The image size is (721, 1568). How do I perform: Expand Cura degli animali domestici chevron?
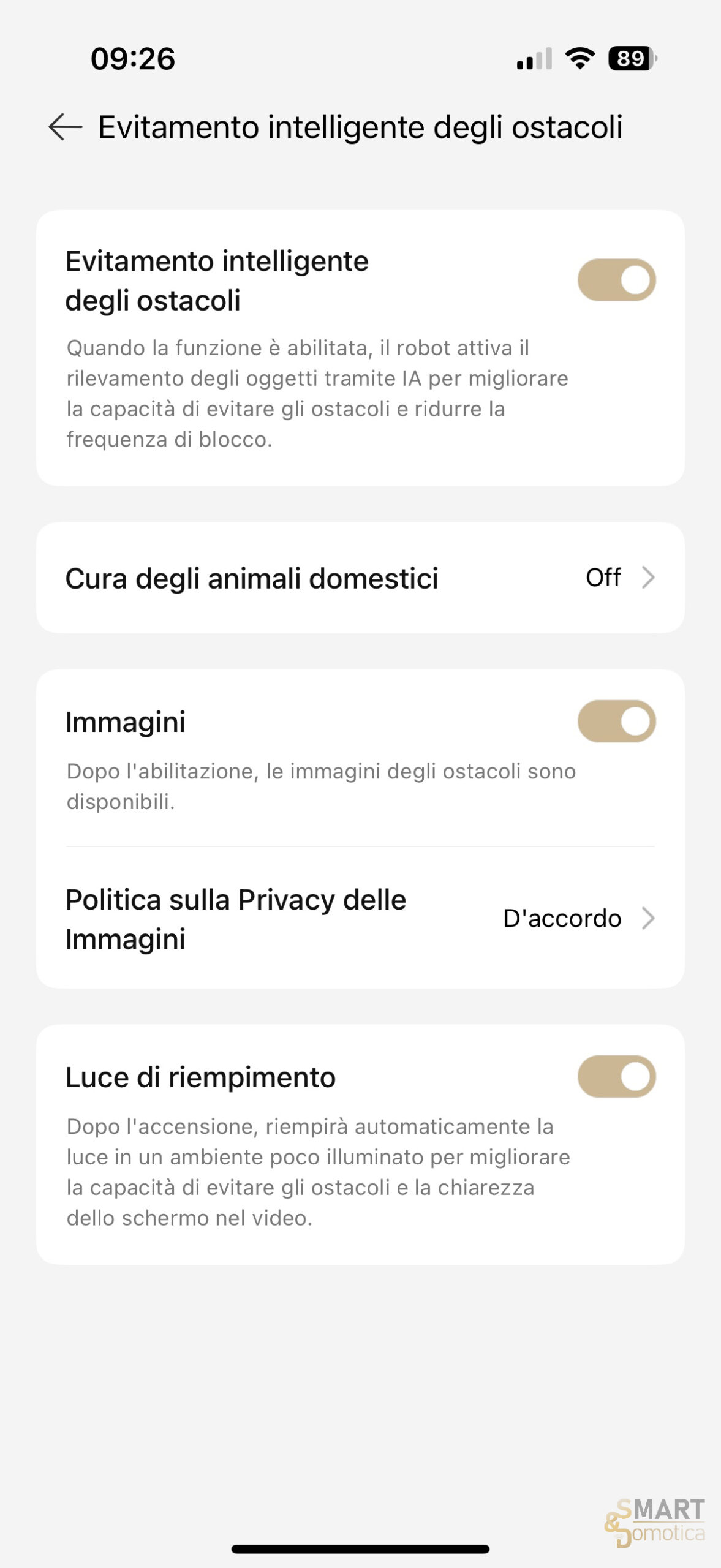tap(648, 578)
